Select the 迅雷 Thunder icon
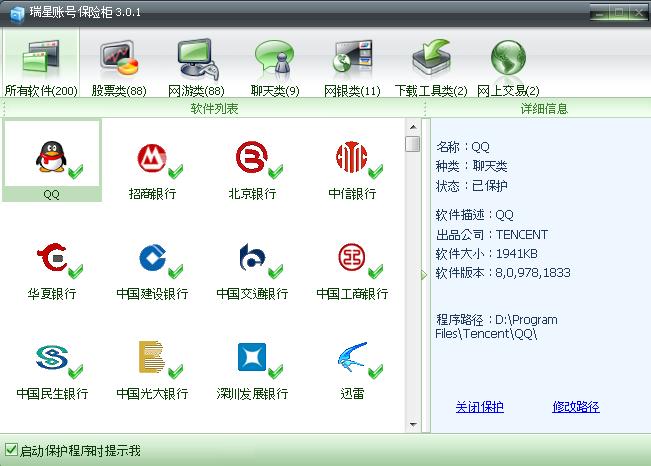This screenshot has width=651, height=466. 352,356
